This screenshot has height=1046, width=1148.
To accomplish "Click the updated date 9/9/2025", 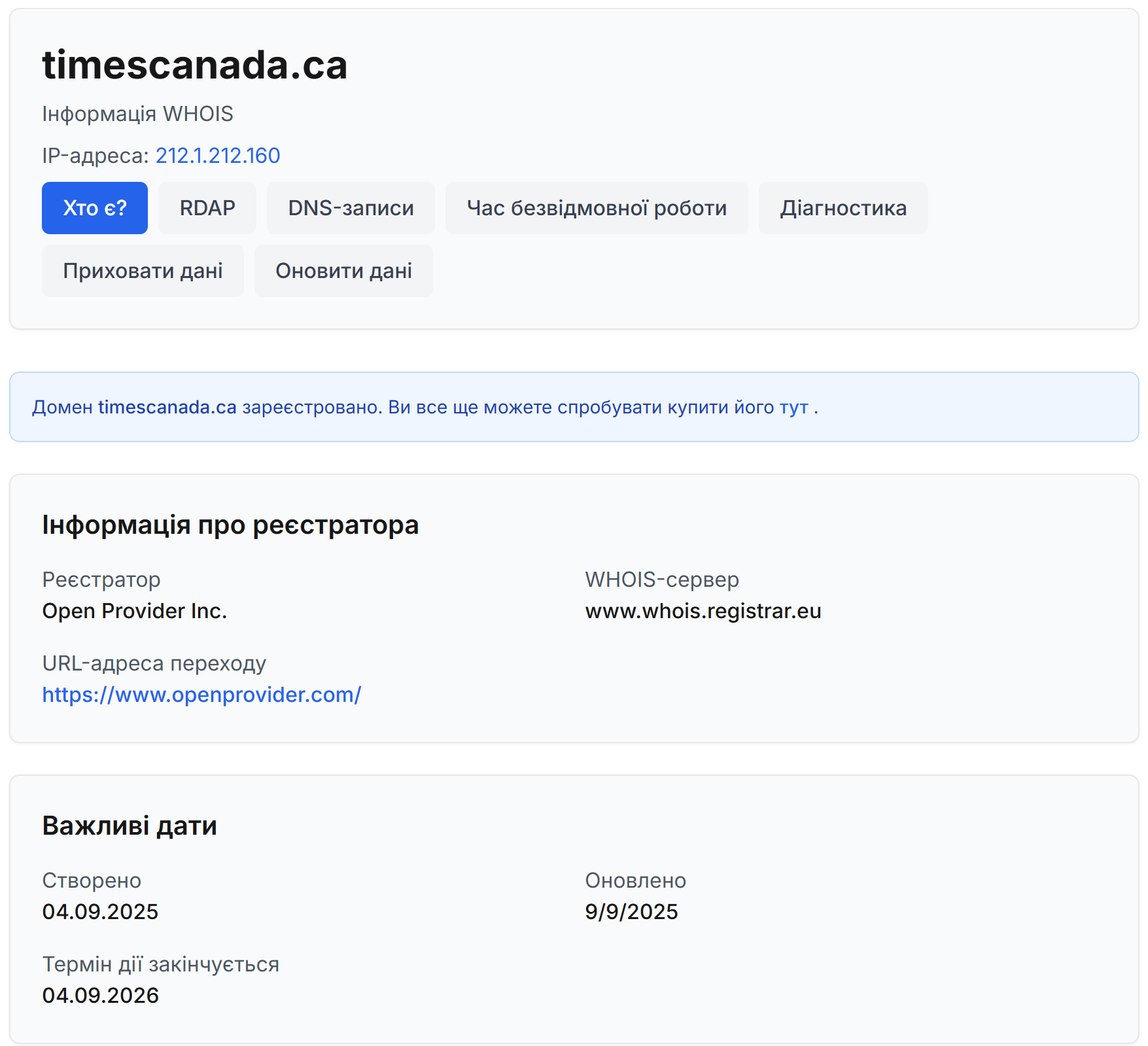I will point(631,912).
